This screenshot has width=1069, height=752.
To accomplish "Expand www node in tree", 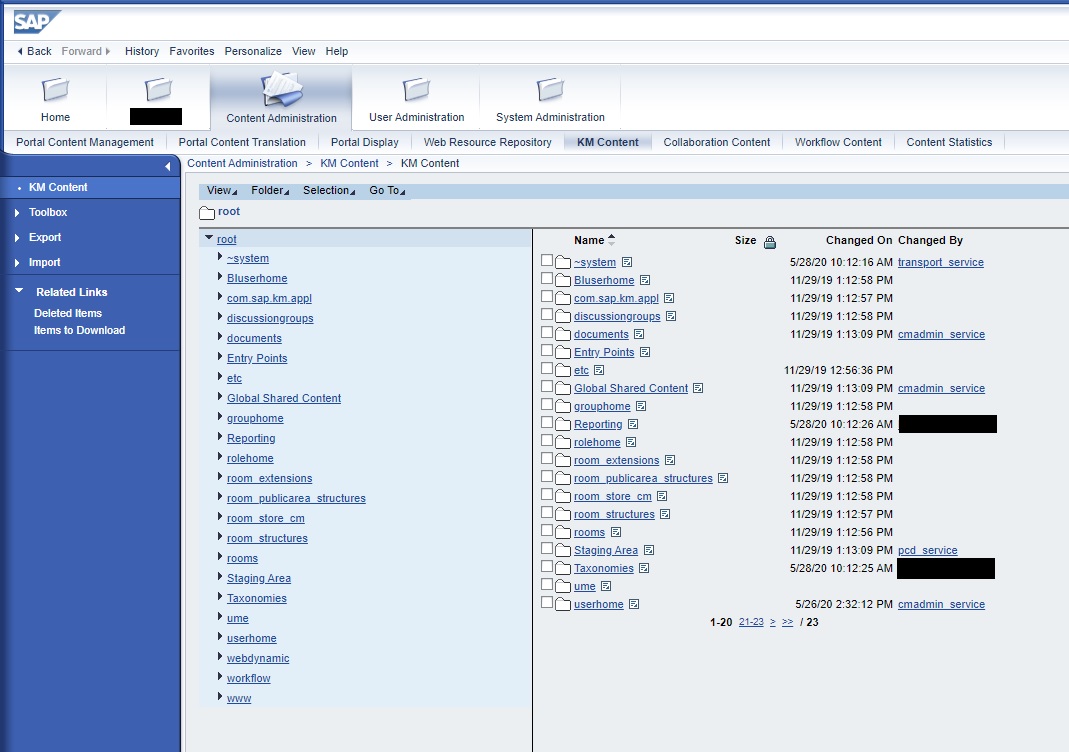I will [x=220, y=696].
